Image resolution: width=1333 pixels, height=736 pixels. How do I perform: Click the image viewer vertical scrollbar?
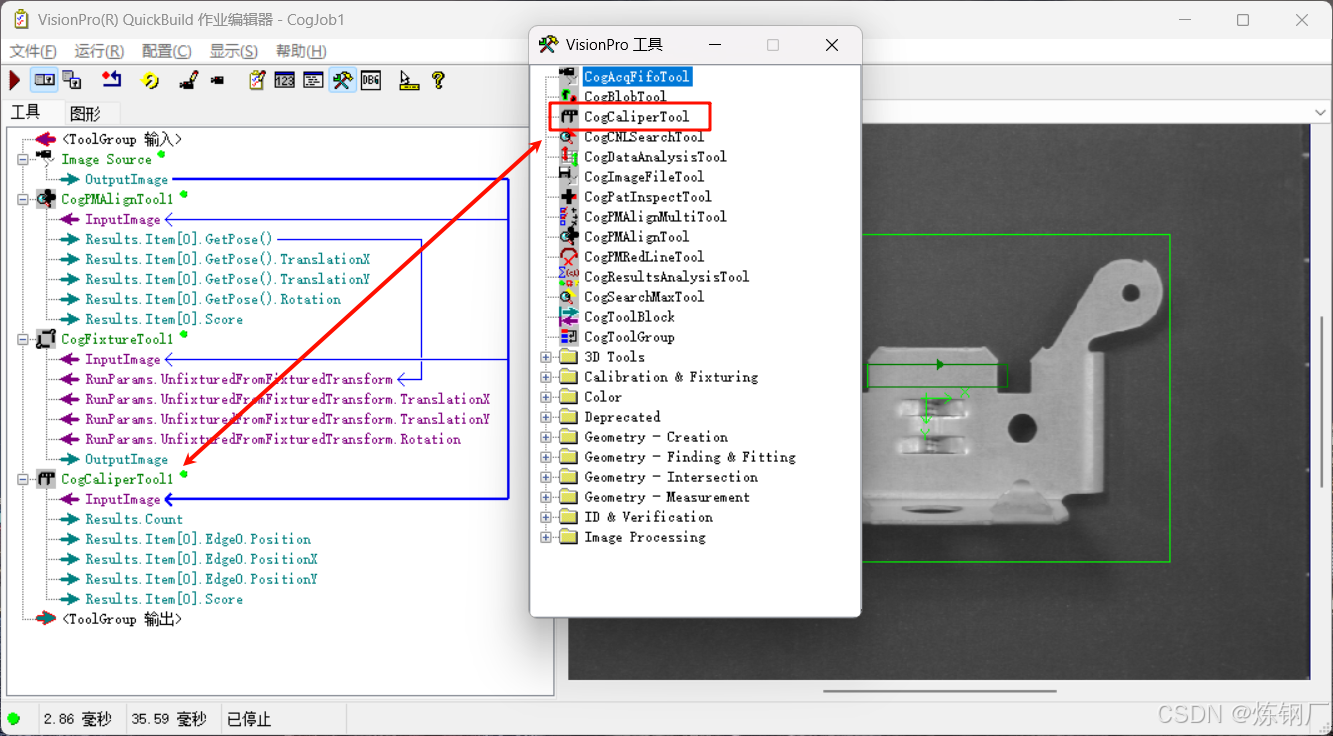pos(1321,403)
